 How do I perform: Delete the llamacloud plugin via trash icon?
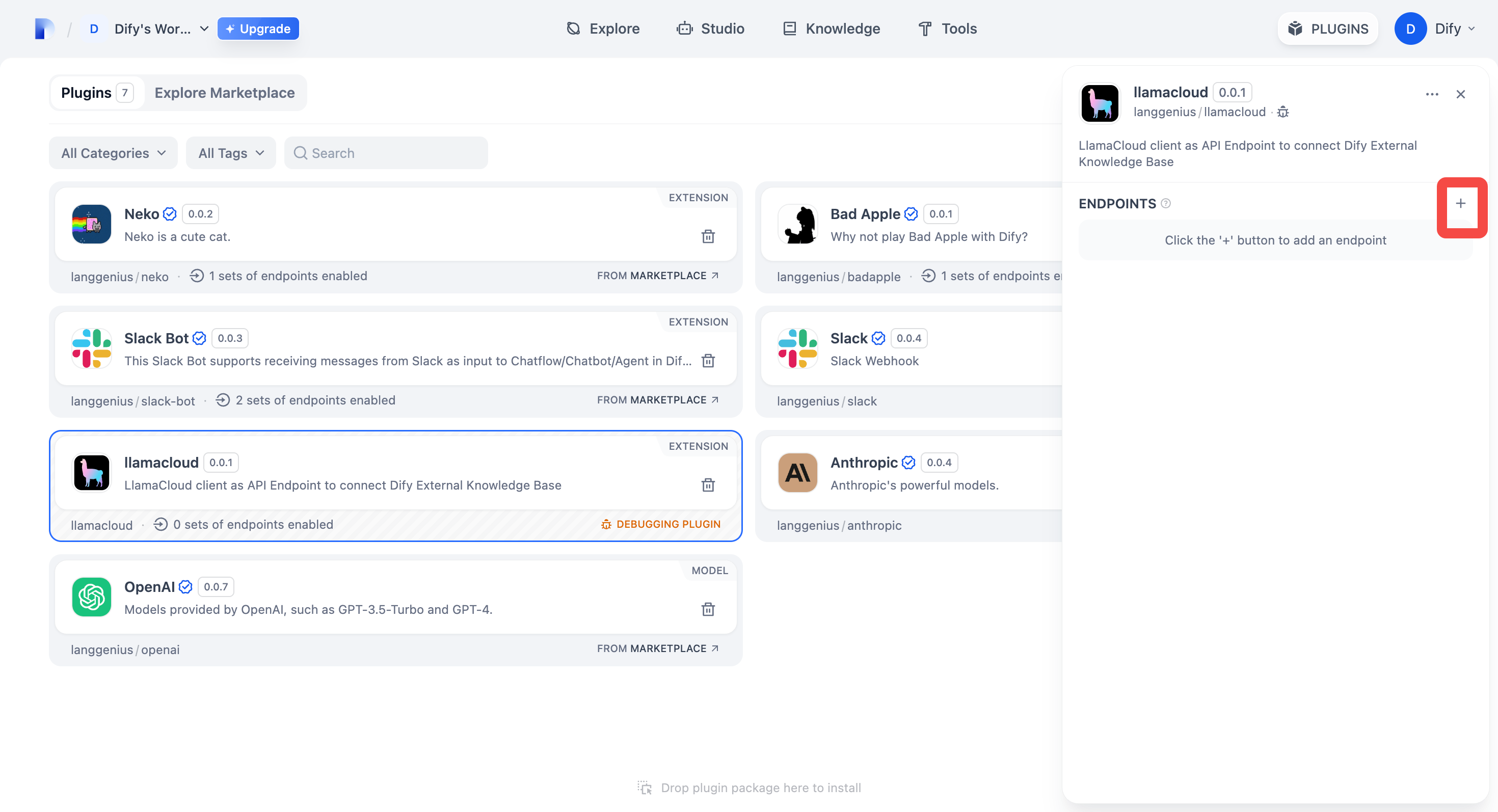(708, 485)
